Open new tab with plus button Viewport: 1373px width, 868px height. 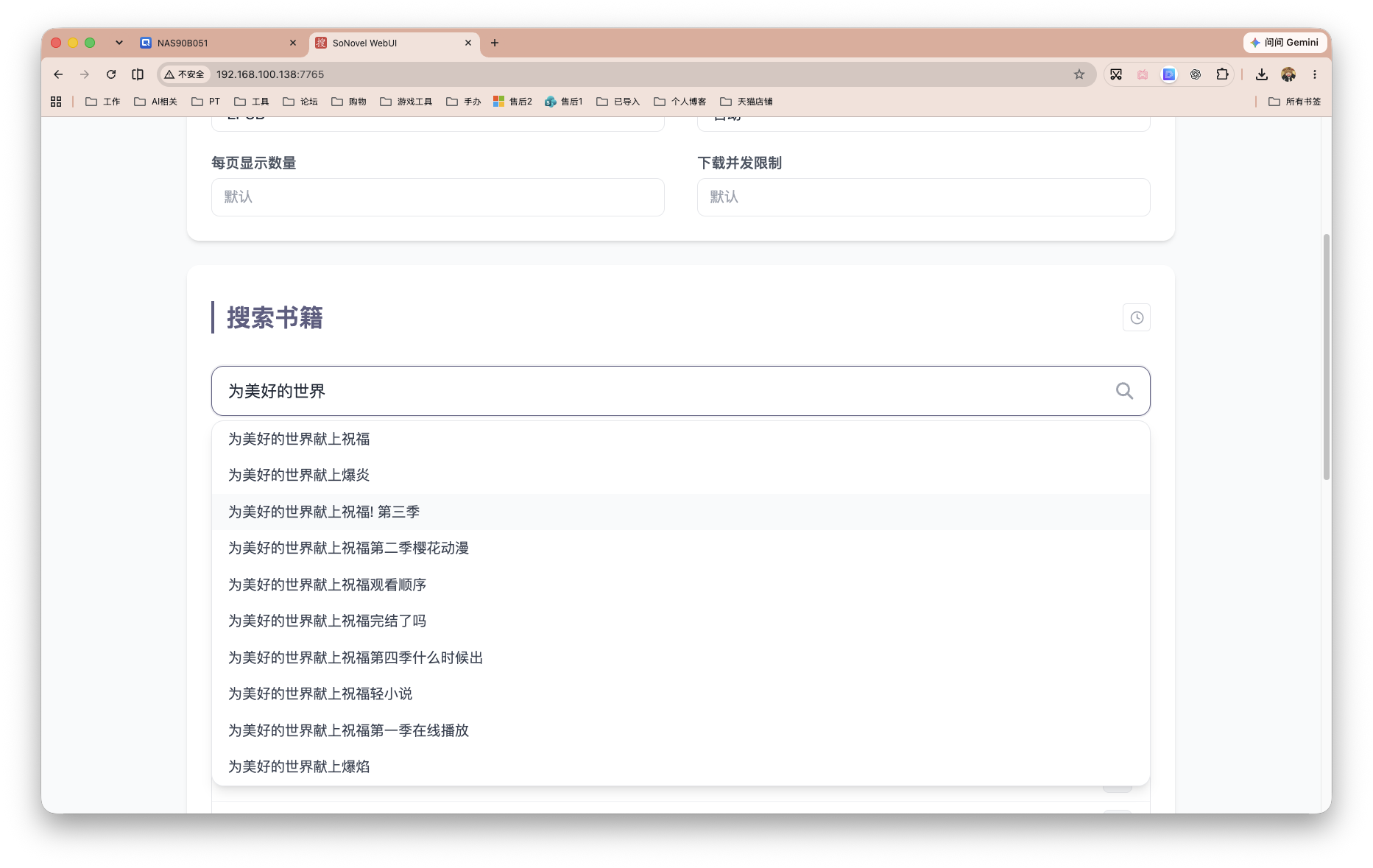point(495,43)
